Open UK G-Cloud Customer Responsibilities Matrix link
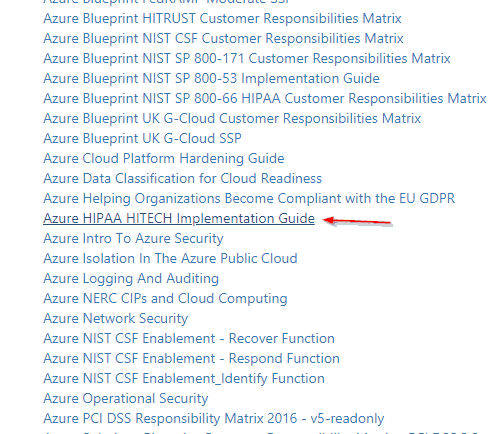This screenshot has height=434, width=498. click(232, 119)
